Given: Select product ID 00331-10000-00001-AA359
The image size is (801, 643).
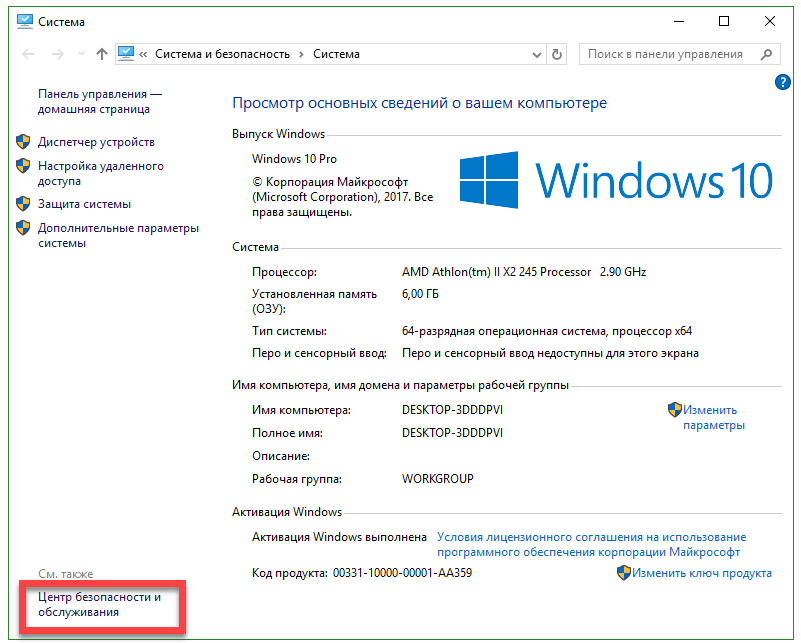Looking at the screenshot, I should 403,573.
